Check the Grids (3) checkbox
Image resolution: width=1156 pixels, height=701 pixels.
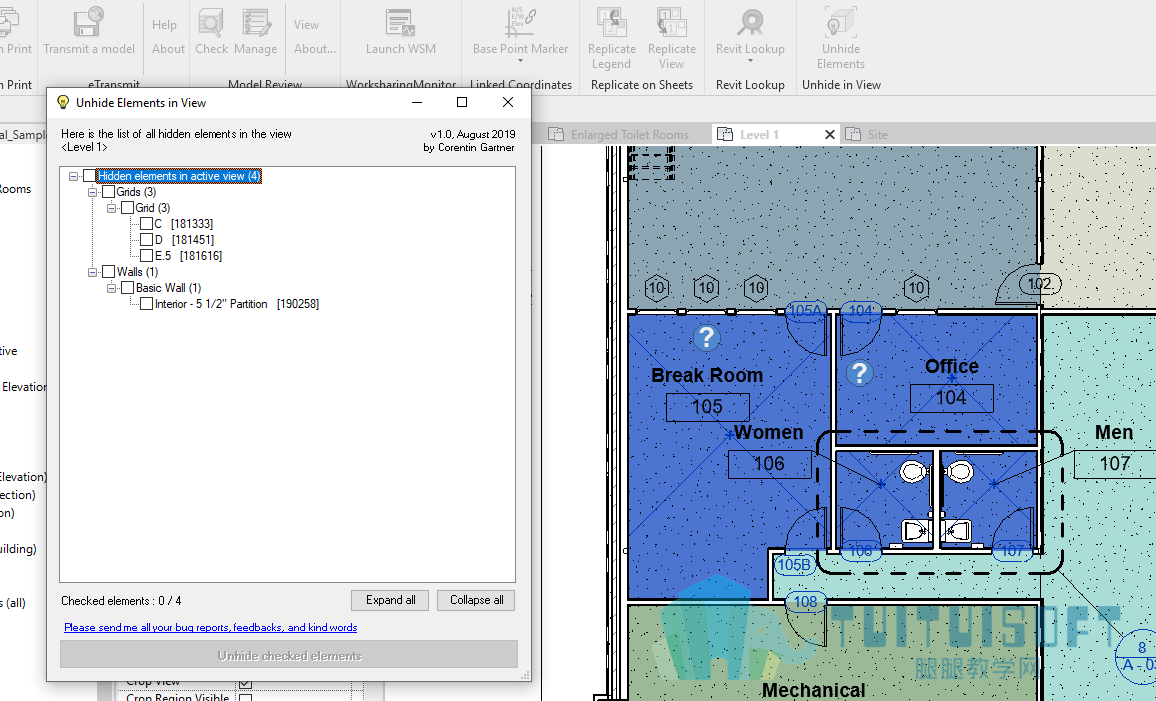click(x=108, y=192)
